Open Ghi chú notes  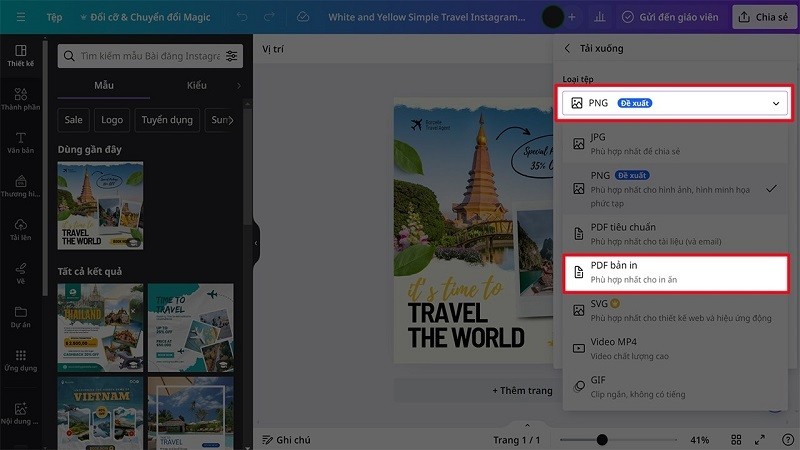click(286, 440)
